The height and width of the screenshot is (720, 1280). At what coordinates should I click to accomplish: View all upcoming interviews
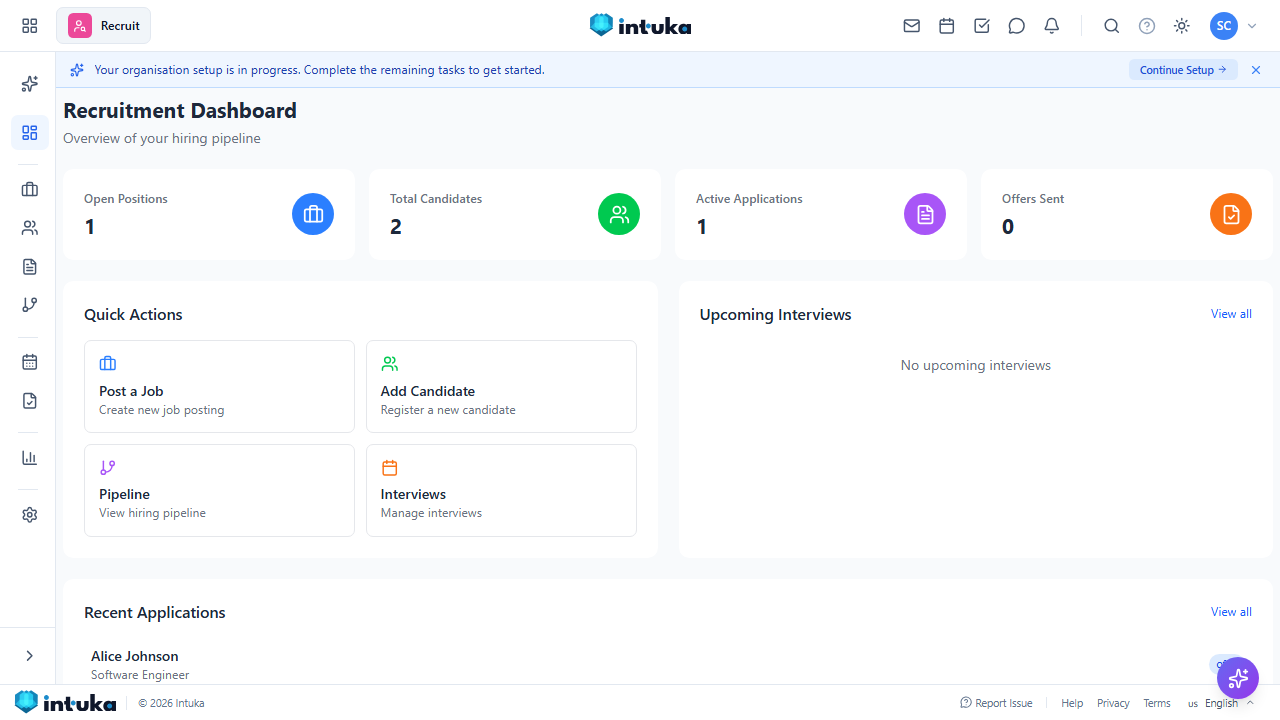click(x=1231, y=314)
